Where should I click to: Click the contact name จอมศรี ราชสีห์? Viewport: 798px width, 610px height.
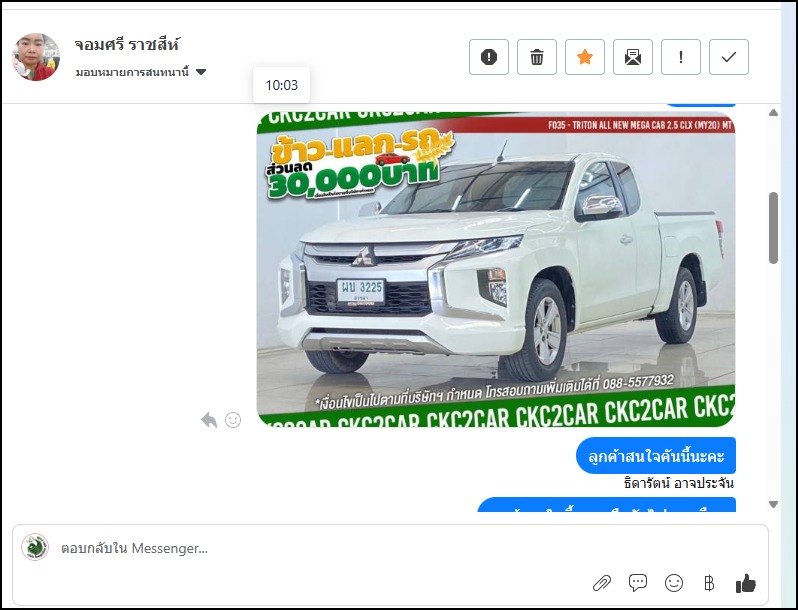click(127, 45)
